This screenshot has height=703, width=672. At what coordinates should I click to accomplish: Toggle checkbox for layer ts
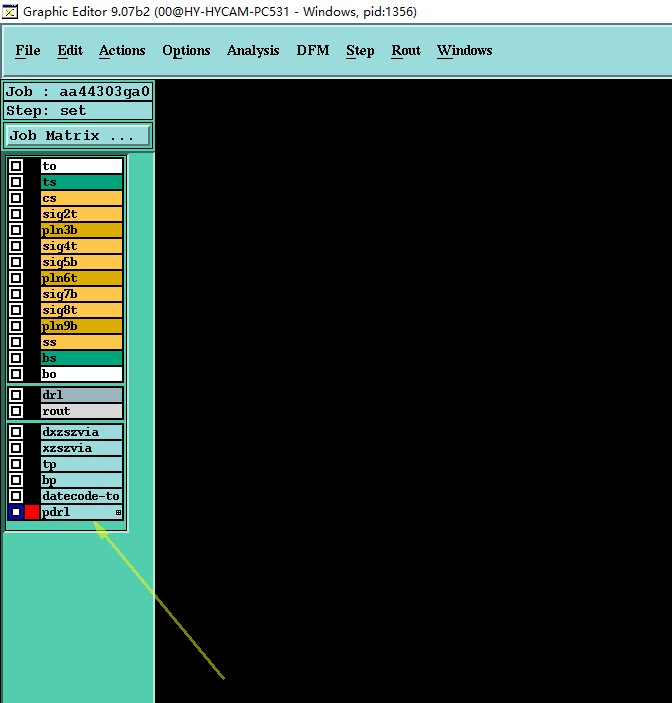tap(16, 182)
